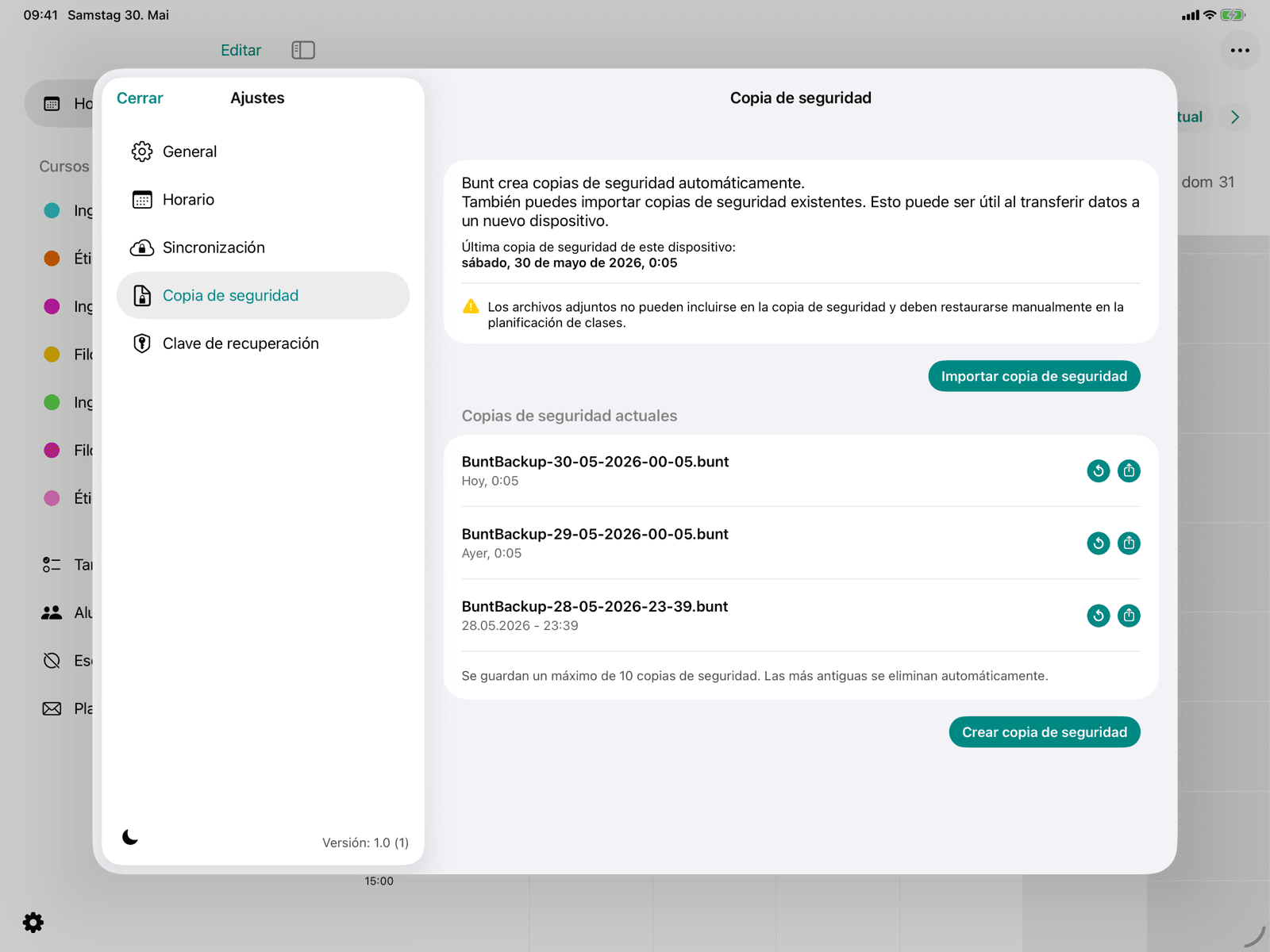Image resolution: width=1270 pixels, height=952 pixels.
Task: Click the green course color dot
Action: click(x=52, y=402)
